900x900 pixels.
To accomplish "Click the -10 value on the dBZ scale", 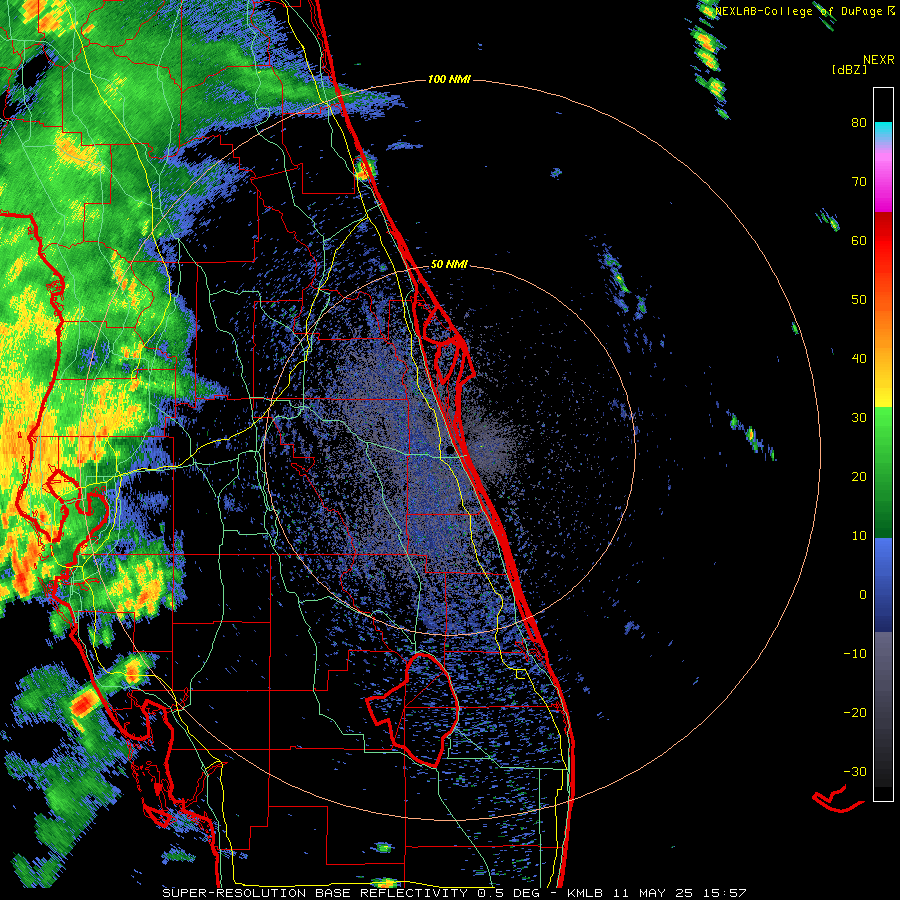I will pyautogui.click(x=855, y=654).
